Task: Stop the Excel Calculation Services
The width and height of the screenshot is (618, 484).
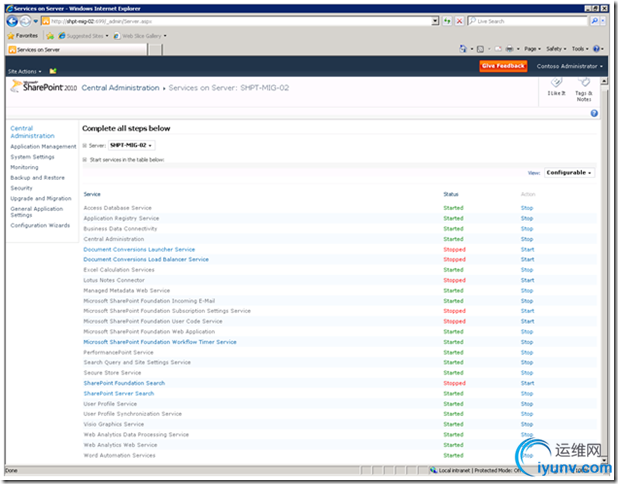Action: pyautogui.click(x=527, y=270)
